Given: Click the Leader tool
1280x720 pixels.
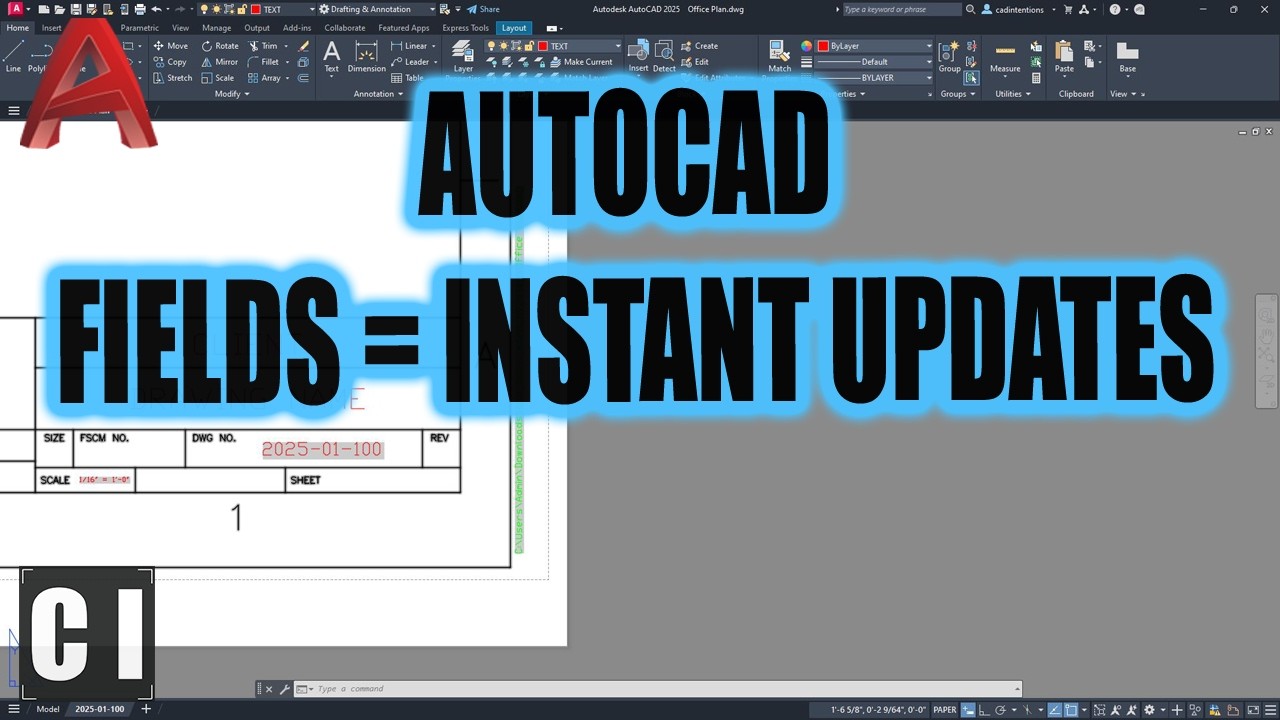Looking at the screenshot, I should click(x=410, y=62).
